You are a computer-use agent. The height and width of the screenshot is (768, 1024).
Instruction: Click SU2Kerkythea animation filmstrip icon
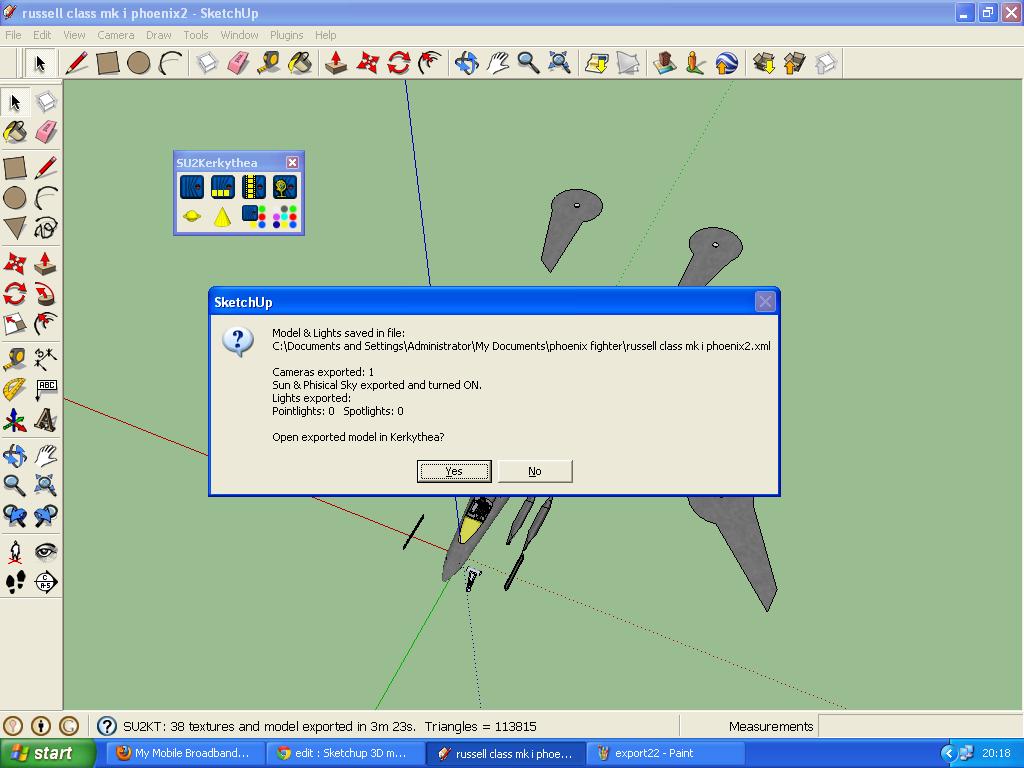click(x=253, y=187)
